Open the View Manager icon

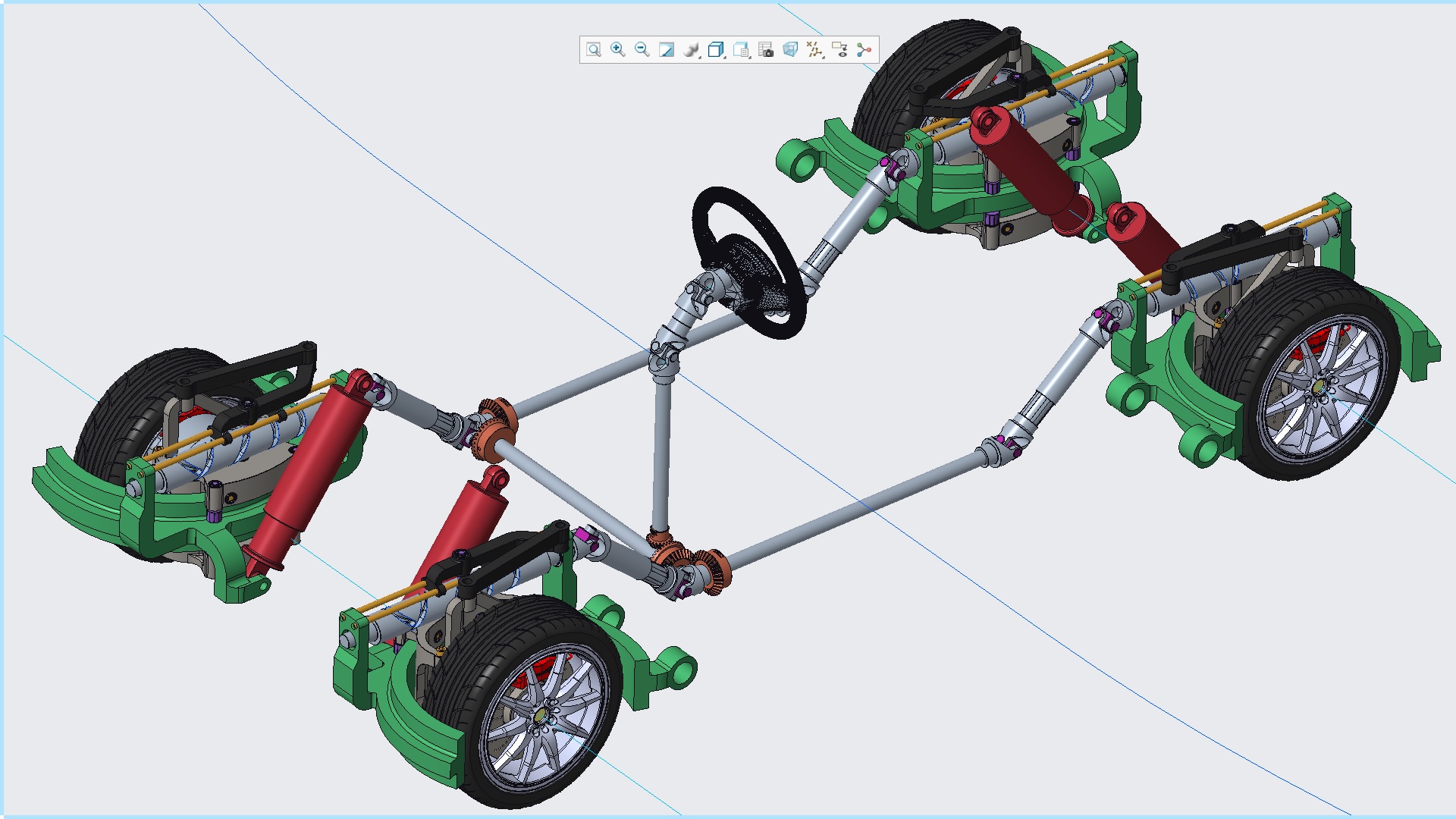[x=741, y=50]
